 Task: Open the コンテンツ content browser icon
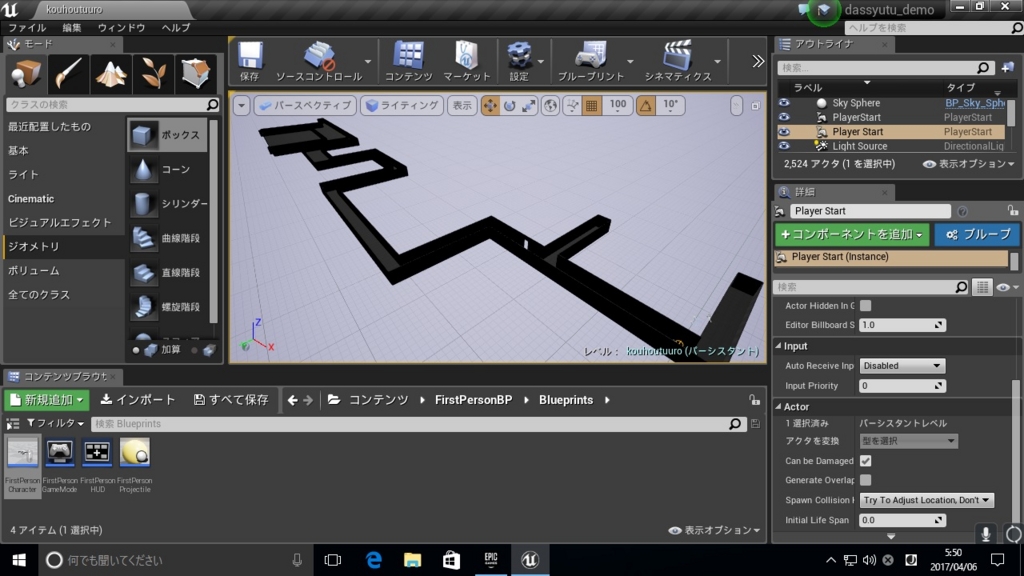click(408, 61)
